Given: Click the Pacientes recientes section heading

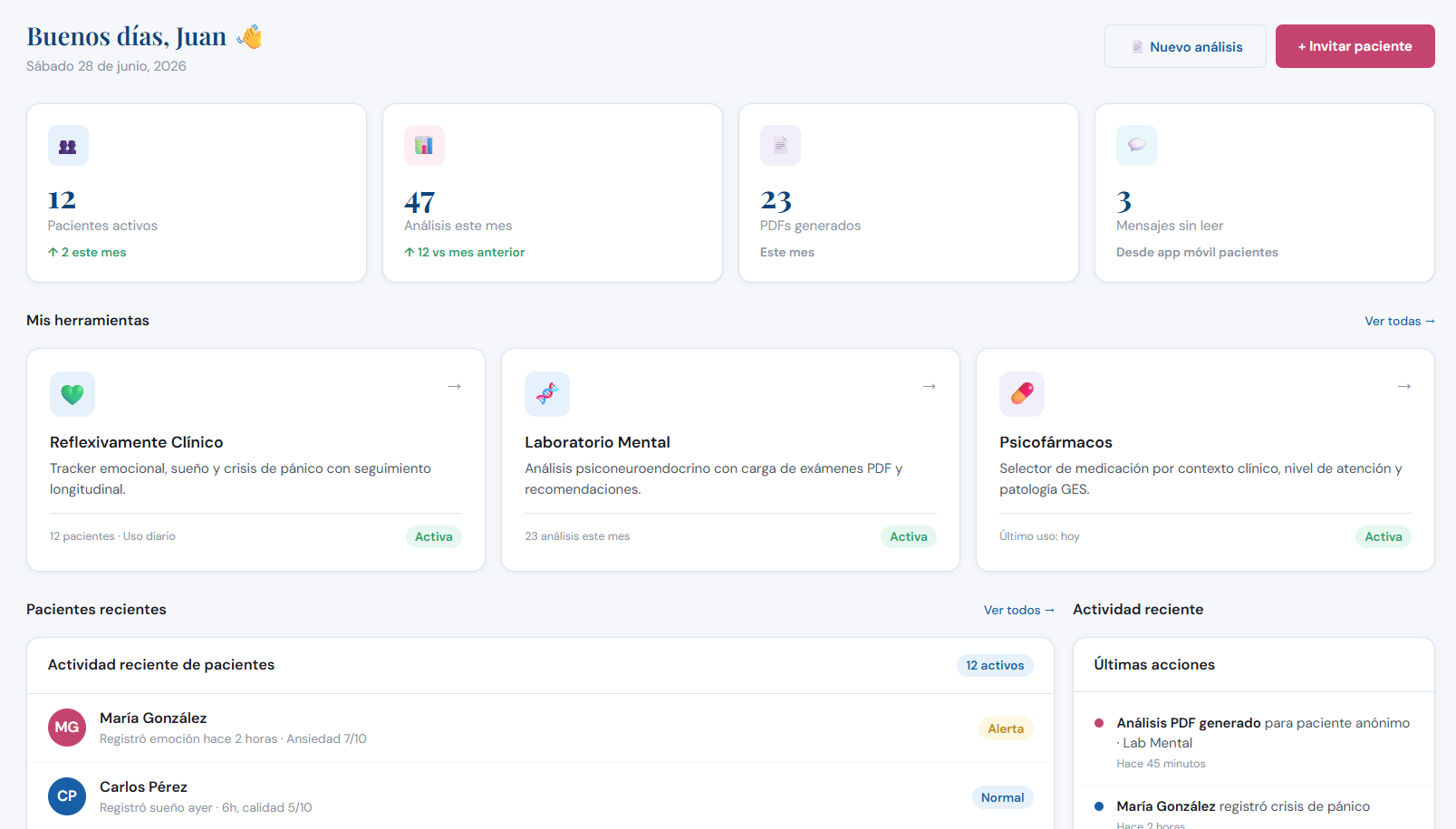Looking at the screenshot, I should coord(96,609).
